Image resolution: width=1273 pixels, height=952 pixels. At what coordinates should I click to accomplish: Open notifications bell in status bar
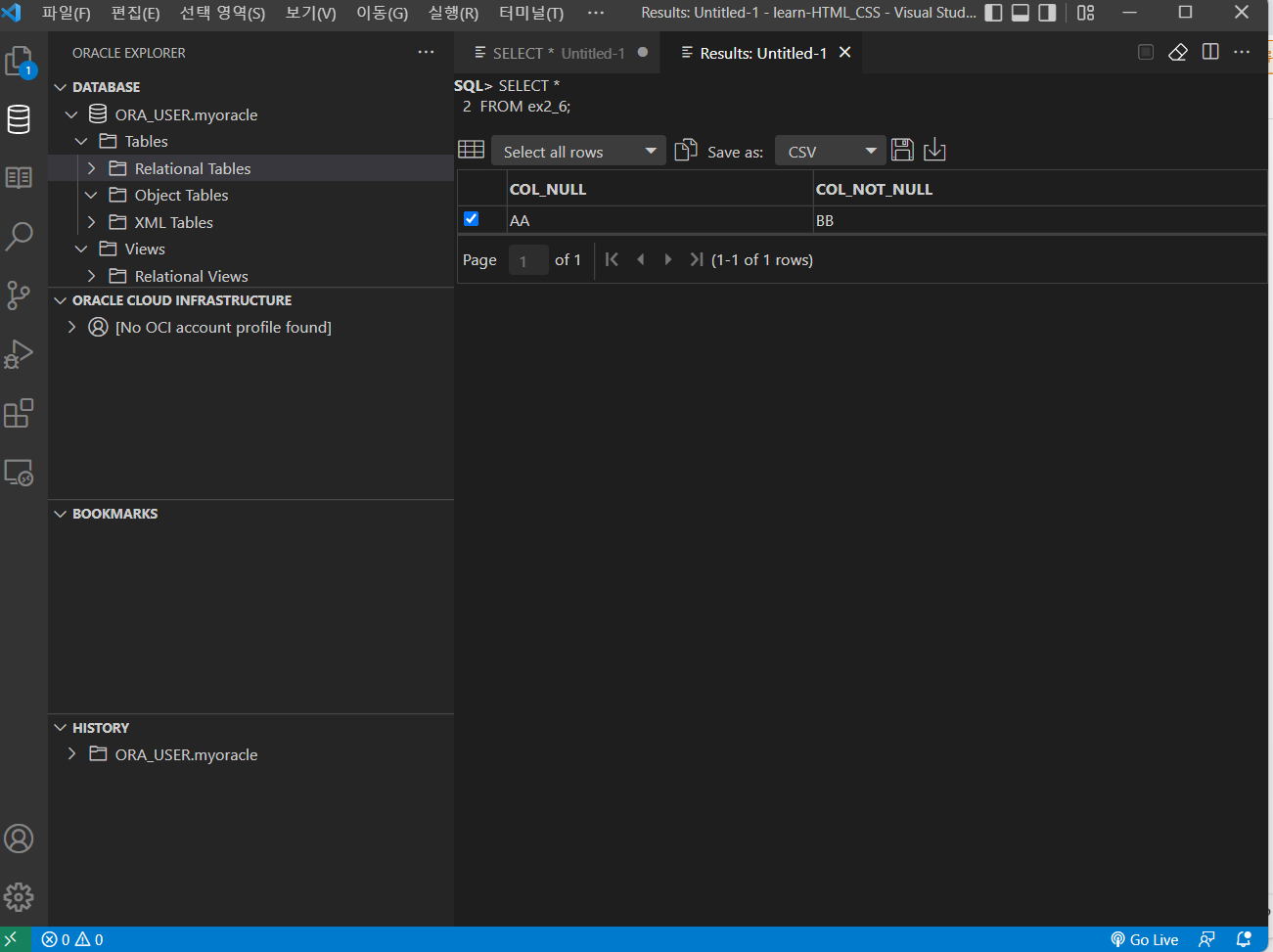point(1244,939)
